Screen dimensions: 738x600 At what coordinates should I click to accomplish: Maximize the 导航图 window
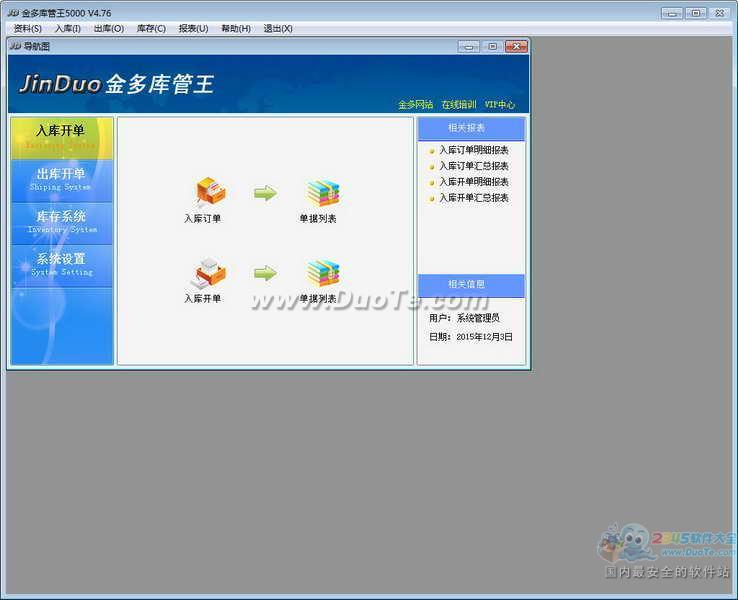tap(492, 46)
